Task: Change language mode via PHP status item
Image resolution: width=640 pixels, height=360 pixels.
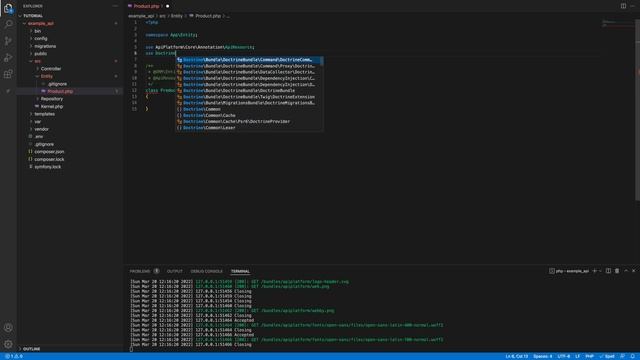Action: pyautogui.click(x=589, y=356)
